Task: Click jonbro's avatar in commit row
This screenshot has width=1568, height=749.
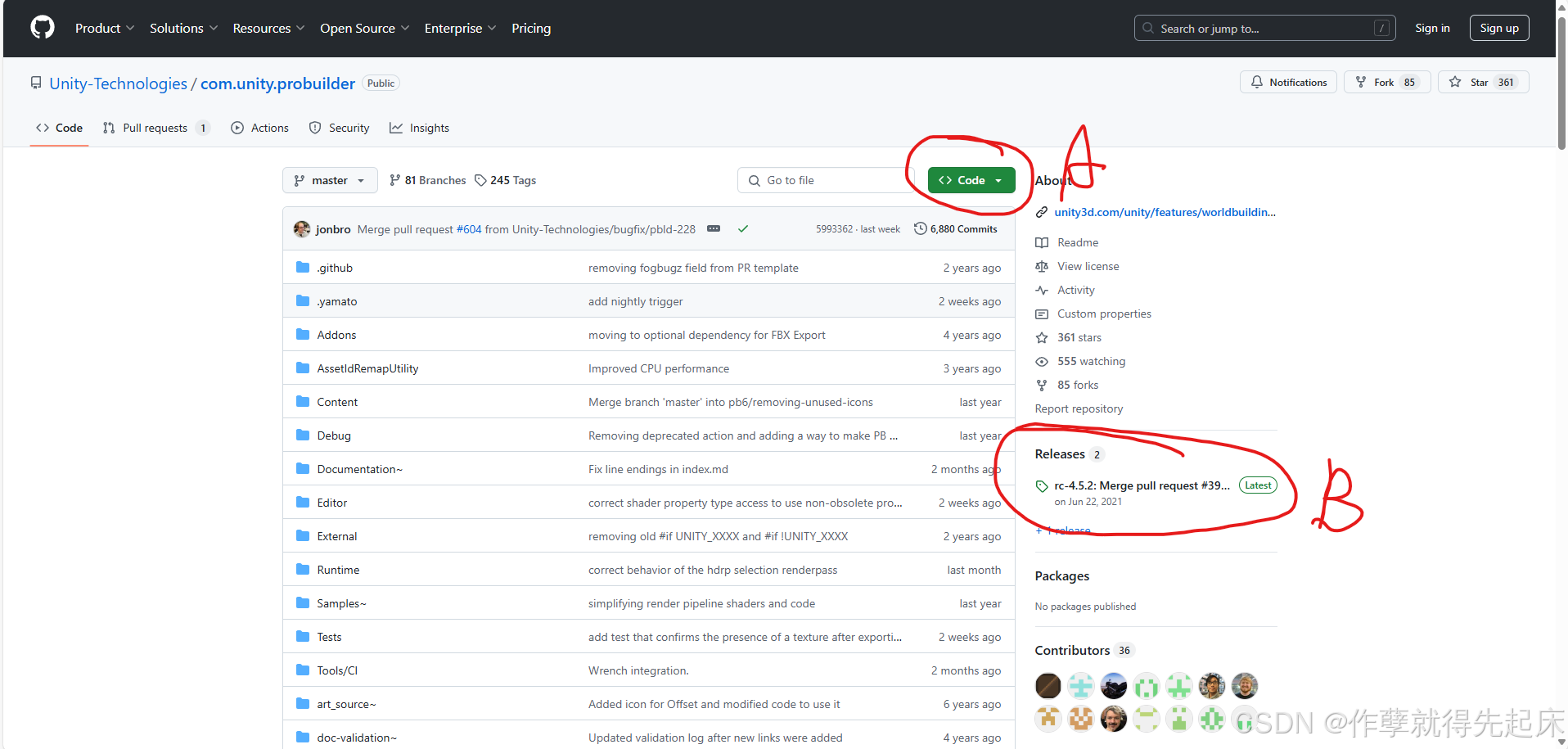Action: coord(302,229)
